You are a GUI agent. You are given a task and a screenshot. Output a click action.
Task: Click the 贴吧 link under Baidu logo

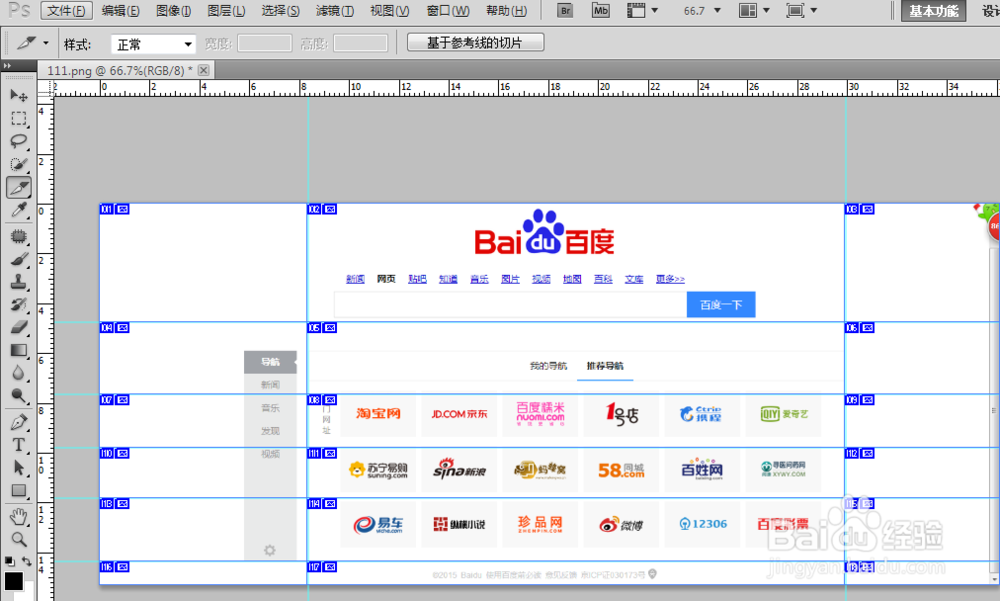pos(417,279)
